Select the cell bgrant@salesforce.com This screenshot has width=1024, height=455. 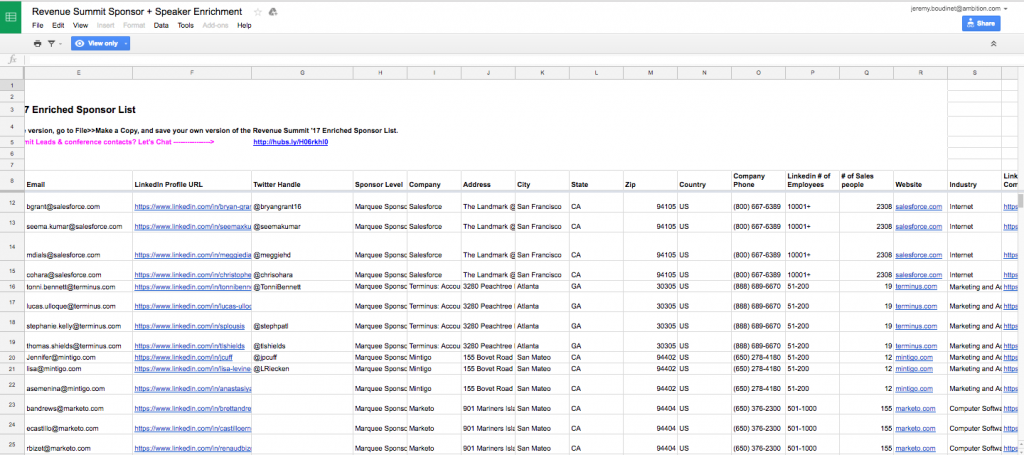click(x=78, y=203)
